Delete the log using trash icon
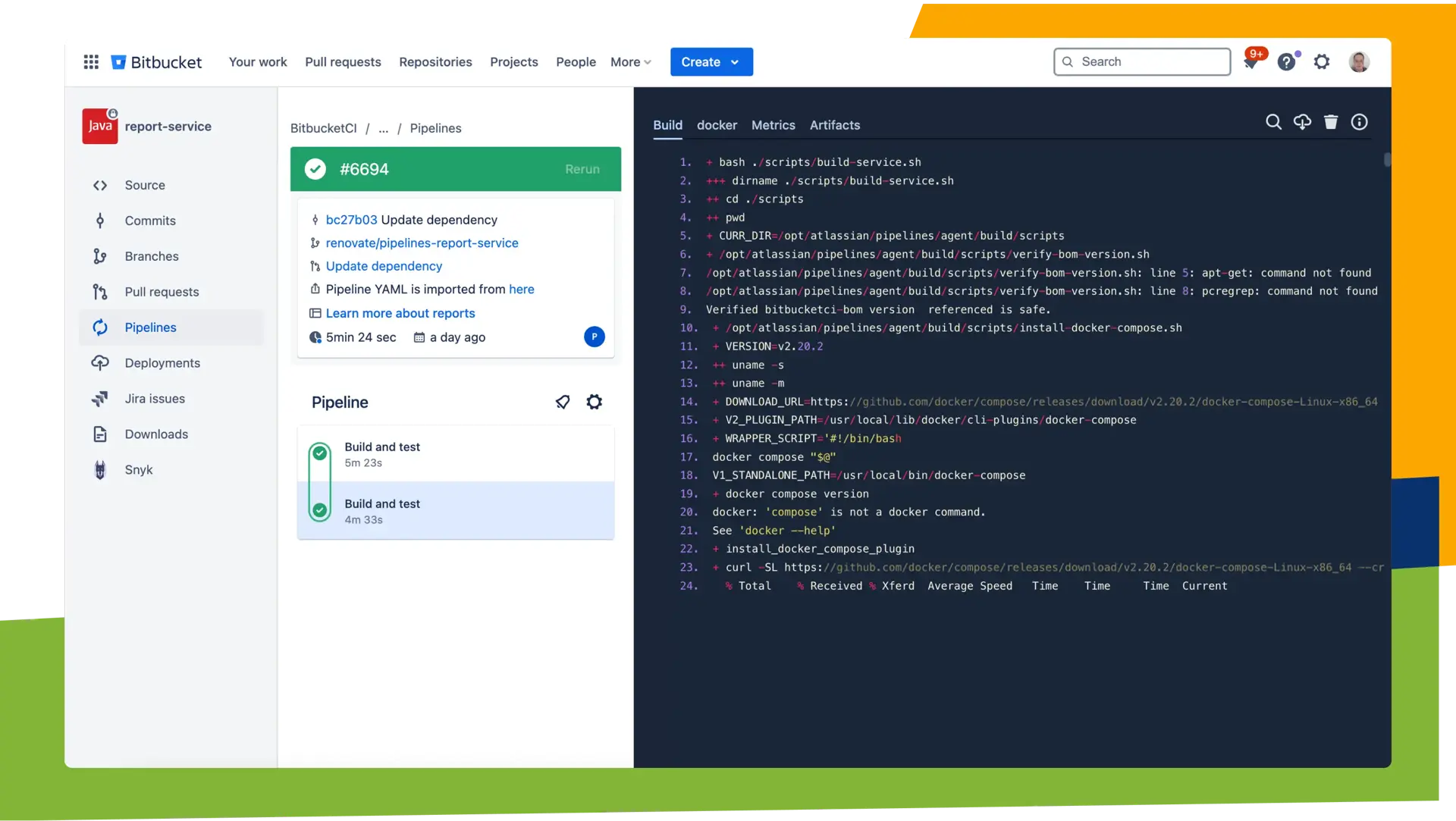1456x821 pixels. click(1331, 122)
